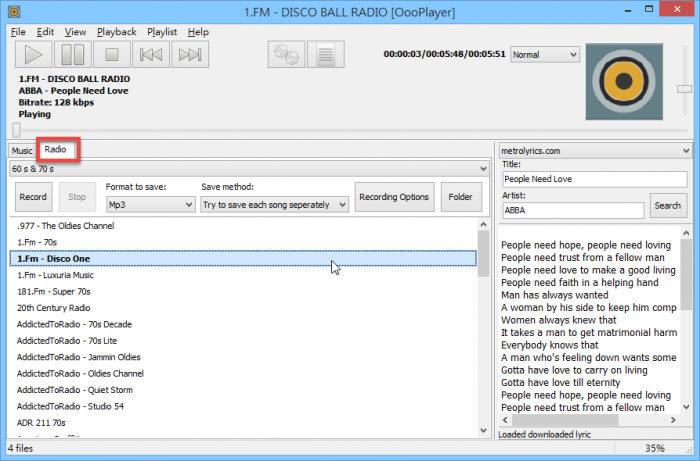Pause the playback
Screen dimensions: 700x461
[73, 54]
